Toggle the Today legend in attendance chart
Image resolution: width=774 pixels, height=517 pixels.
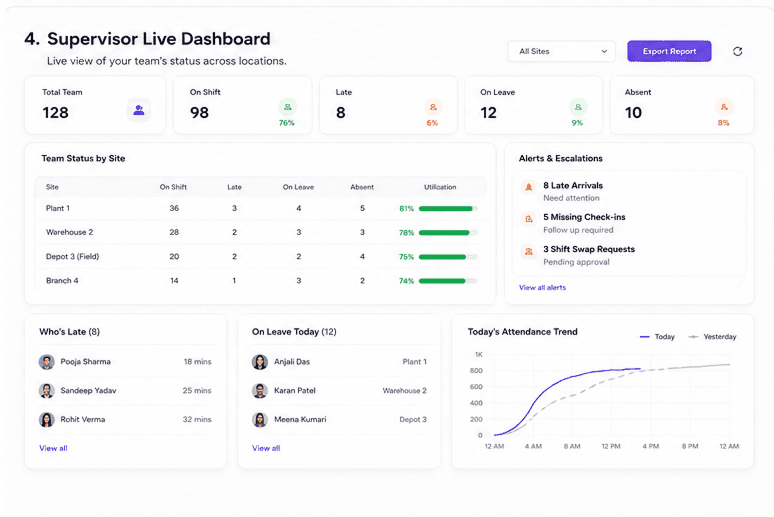pos(657,337)
